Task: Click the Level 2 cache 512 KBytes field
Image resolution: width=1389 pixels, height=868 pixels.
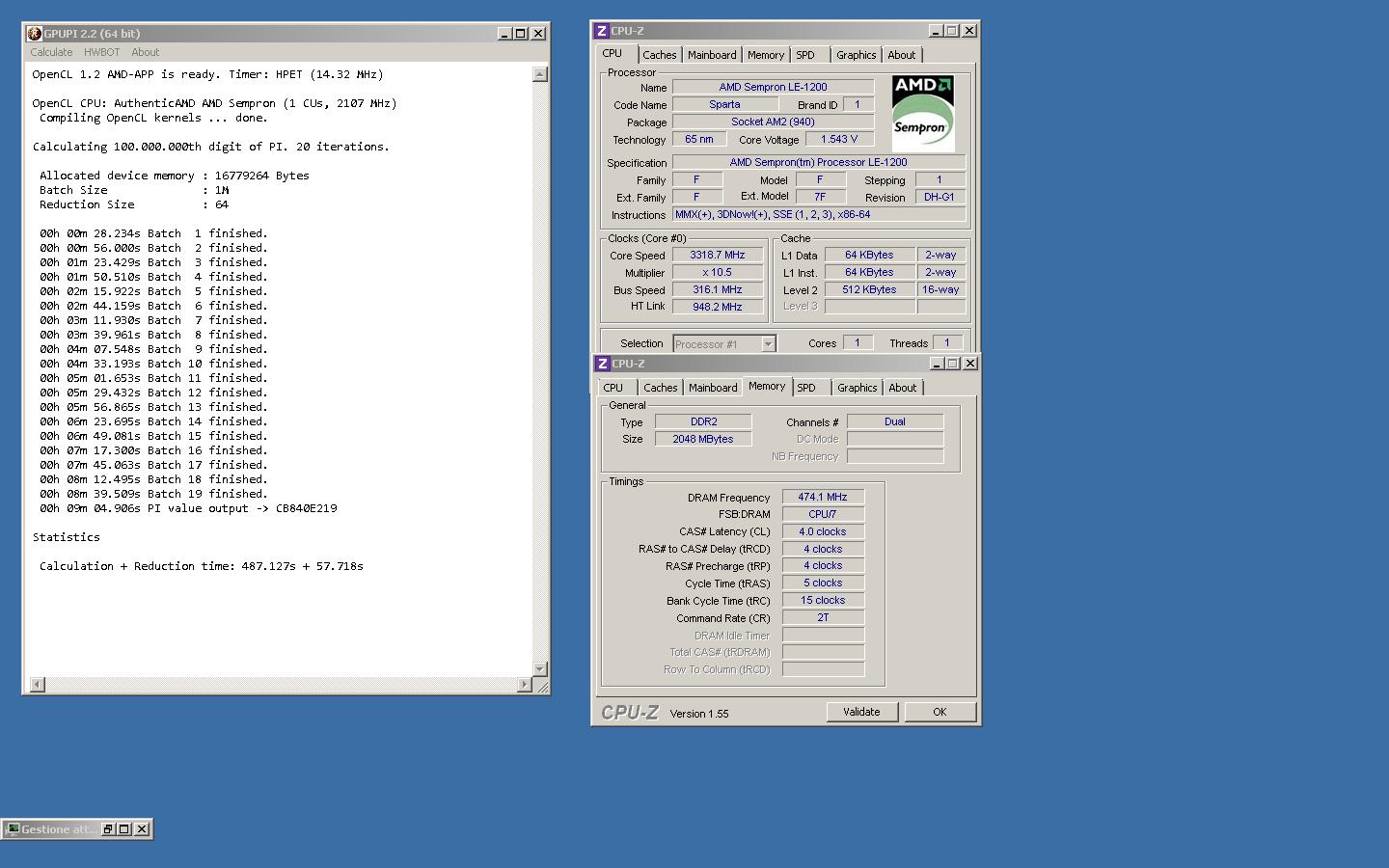Action: point(869,290)
